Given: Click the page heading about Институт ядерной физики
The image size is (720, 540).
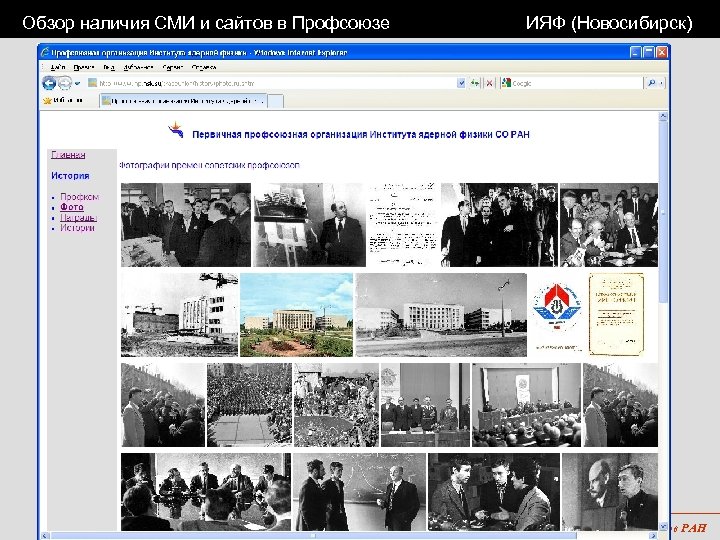Looking at the screenshot, I should click(x=361, y=135).
